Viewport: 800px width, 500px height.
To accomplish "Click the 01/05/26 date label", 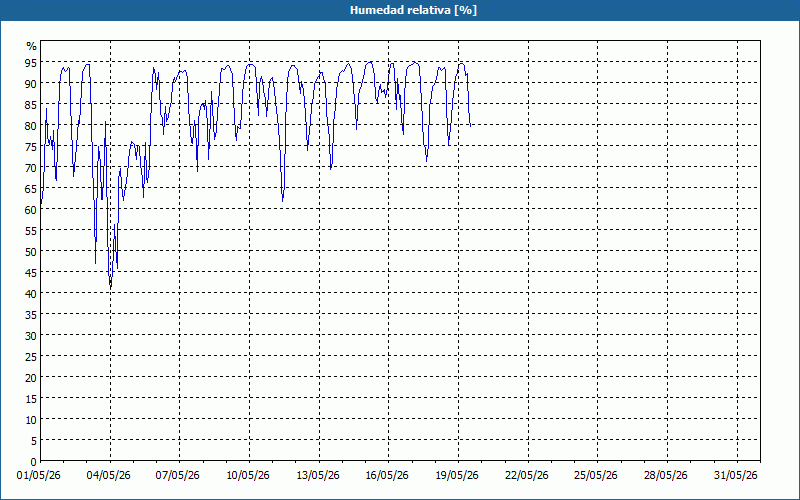I will pos(39,476).
